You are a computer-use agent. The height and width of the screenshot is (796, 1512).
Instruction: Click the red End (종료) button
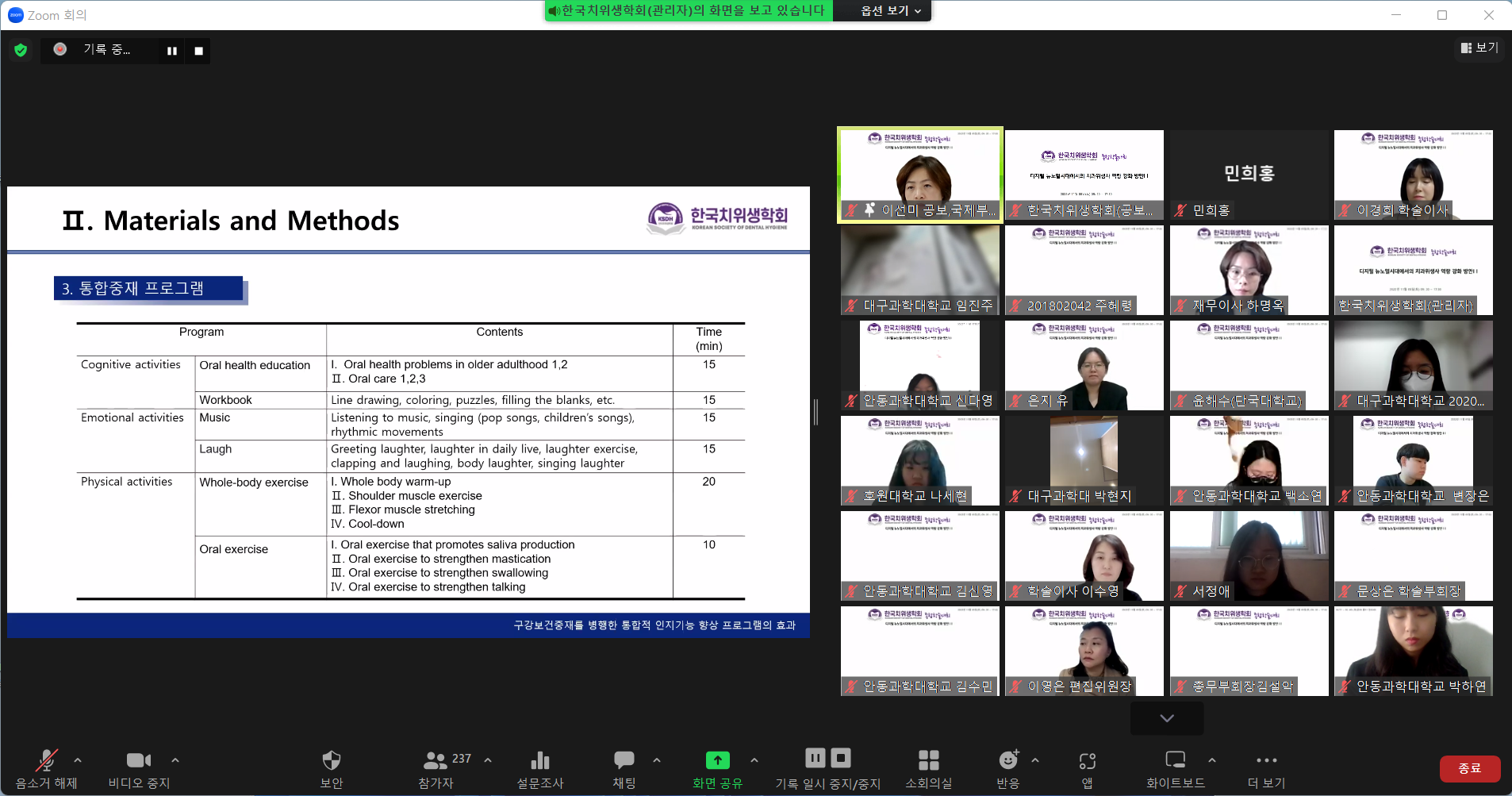[x=1469, y=768]
